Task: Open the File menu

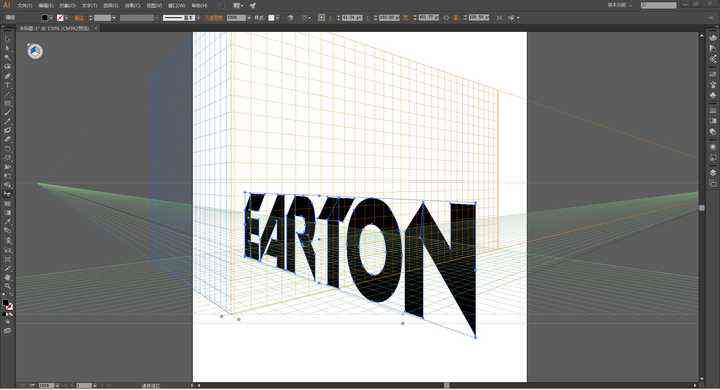Action: click(x=24, y=6)
